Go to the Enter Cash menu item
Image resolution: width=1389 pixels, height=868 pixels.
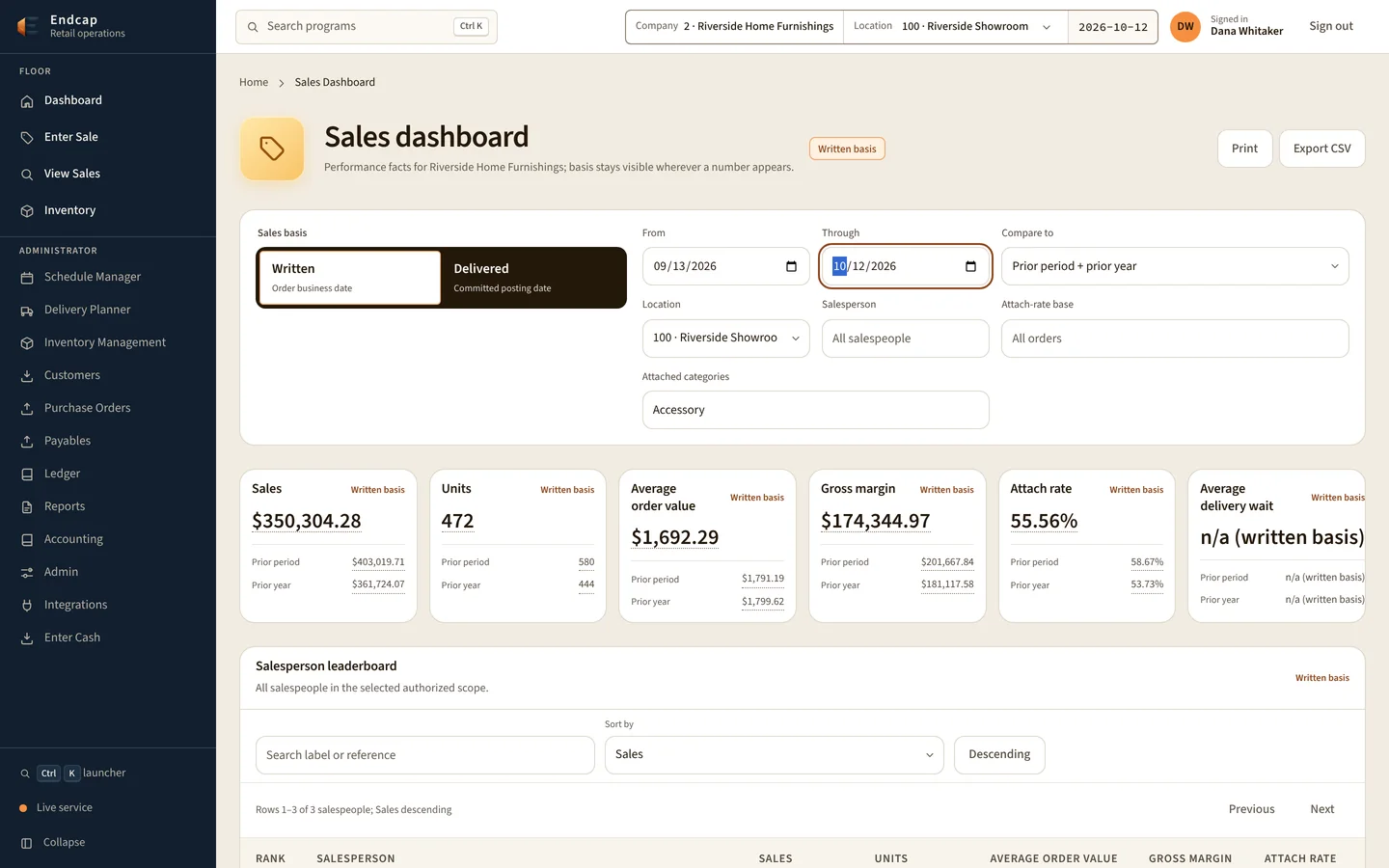click(108, 638)
